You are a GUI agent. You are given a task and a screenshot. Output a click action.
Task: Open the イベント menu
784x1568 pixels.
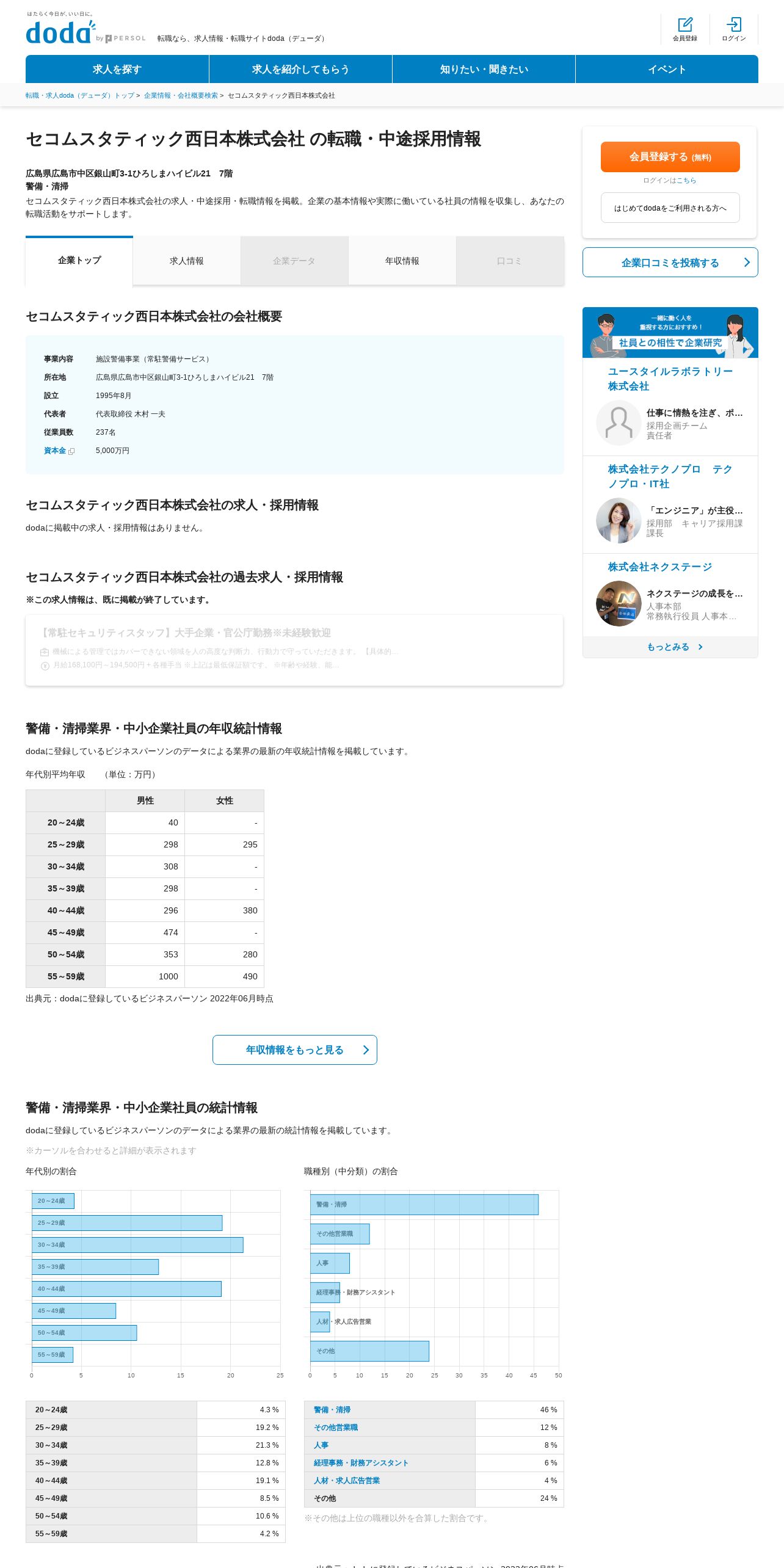[667, 69]
